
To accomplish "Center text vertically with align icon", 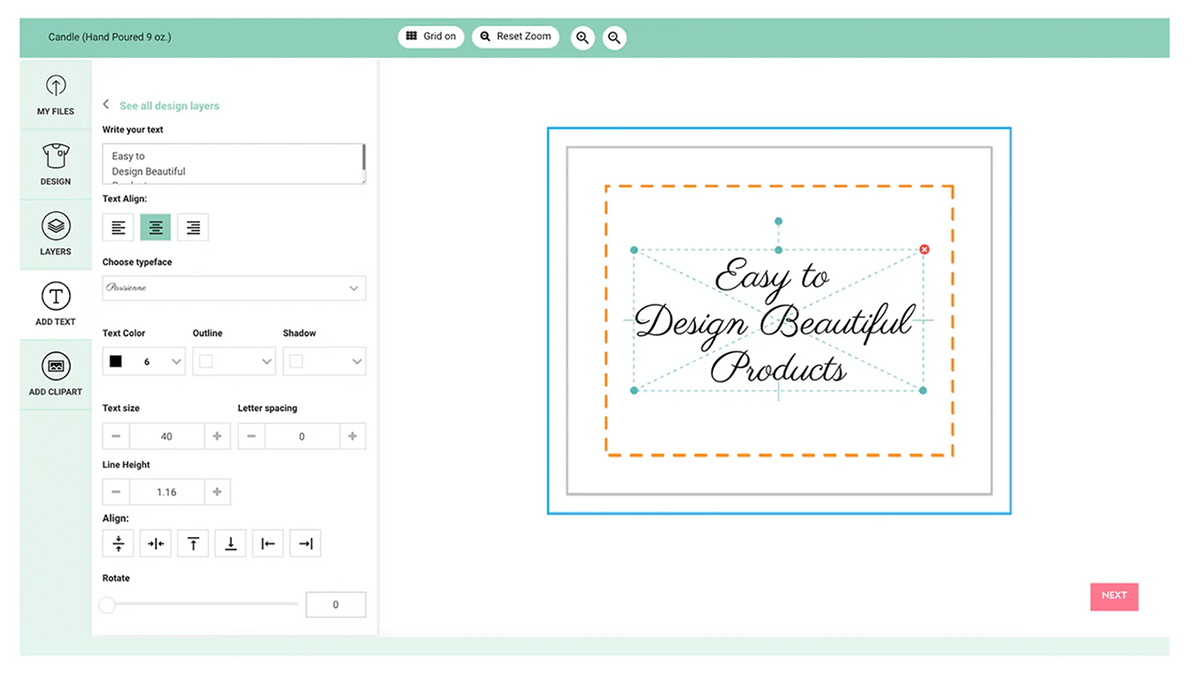I will (119, 543).
